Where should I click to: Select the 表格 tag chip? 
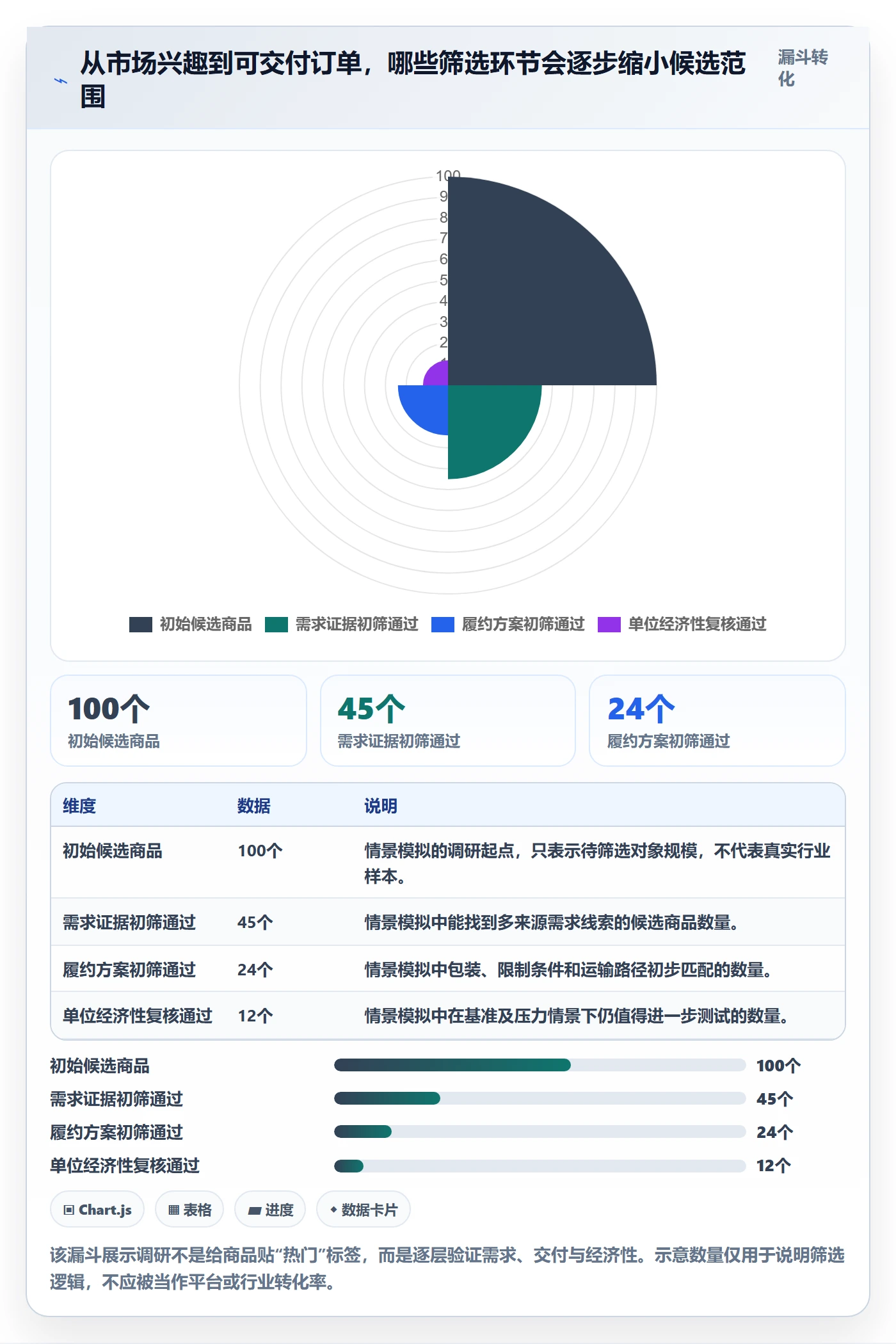pyautogui.click(x=189, y=1210)
